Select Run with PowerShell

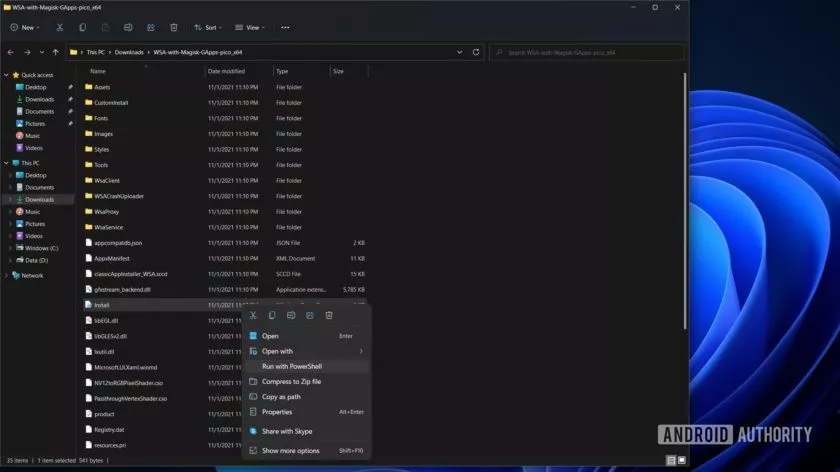tap(292, 366)
